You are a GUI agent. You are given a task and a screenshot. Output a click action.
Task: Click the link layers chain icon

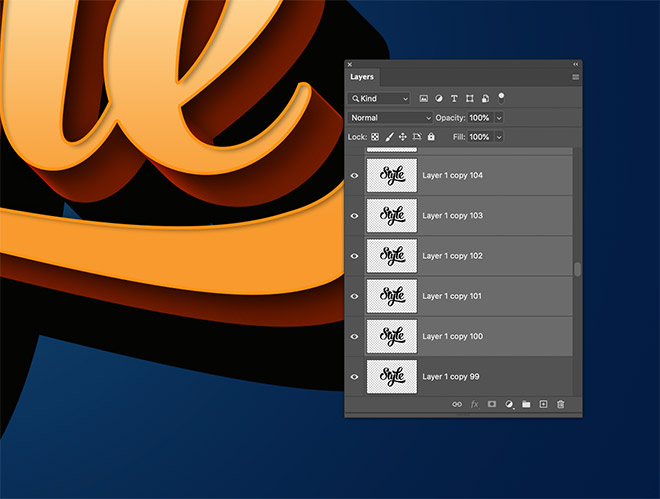tap(457, 404)
